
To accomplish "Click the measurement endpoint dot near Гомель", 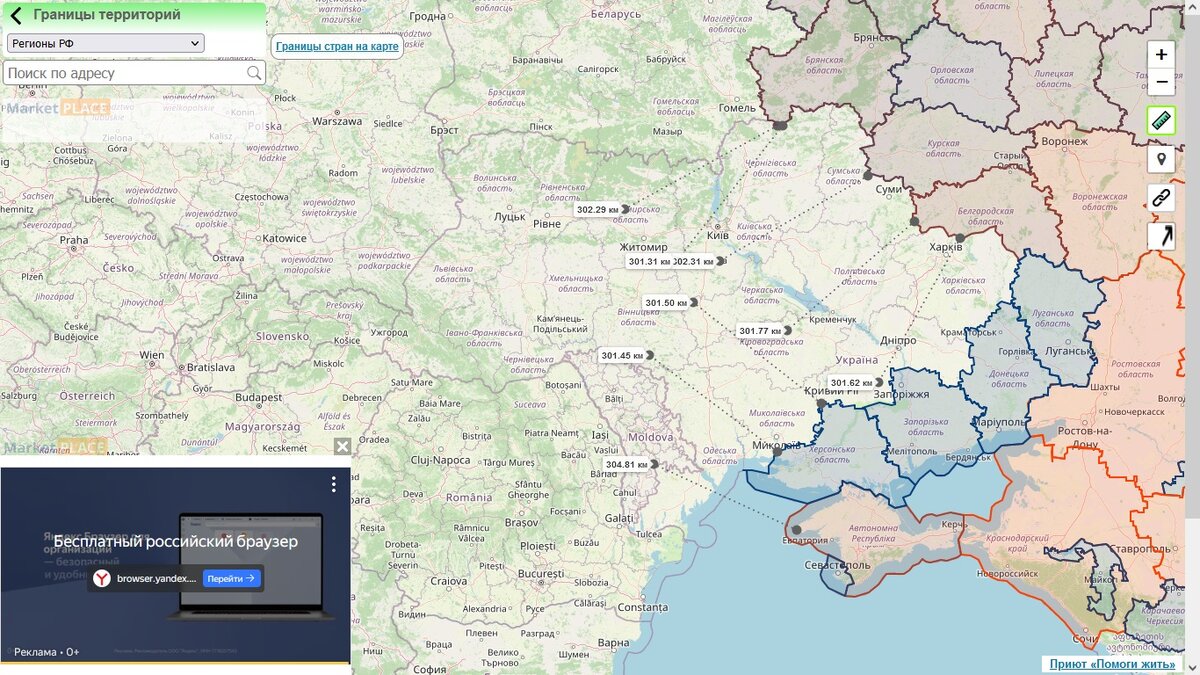I will [x=780, y=126].
